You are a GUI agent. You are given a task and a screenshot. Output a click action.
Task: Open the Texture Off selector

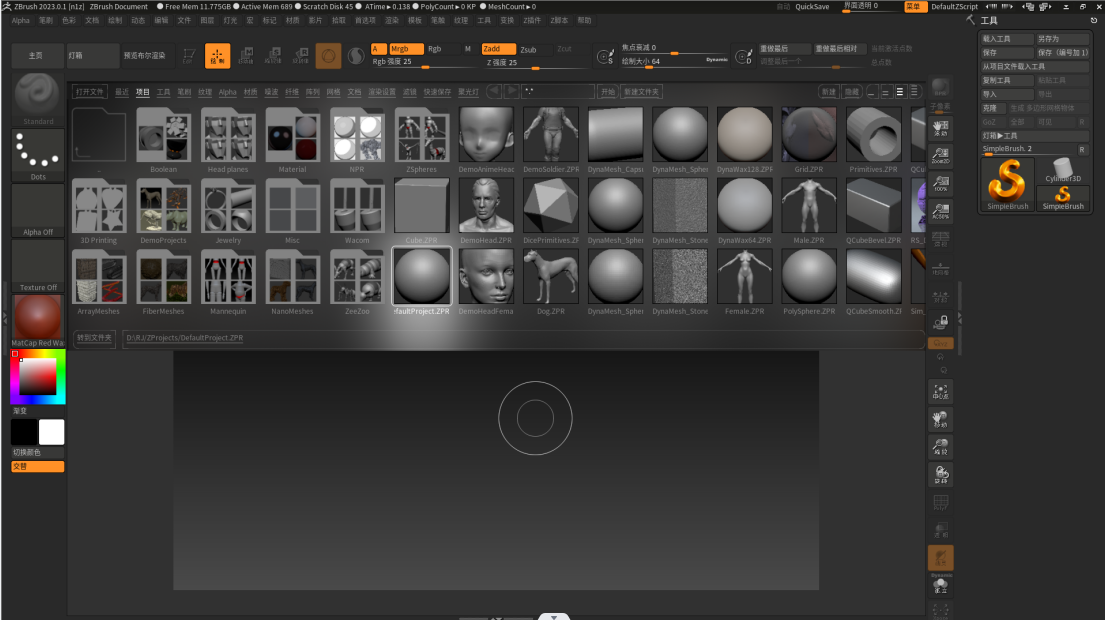click(38, 266)
